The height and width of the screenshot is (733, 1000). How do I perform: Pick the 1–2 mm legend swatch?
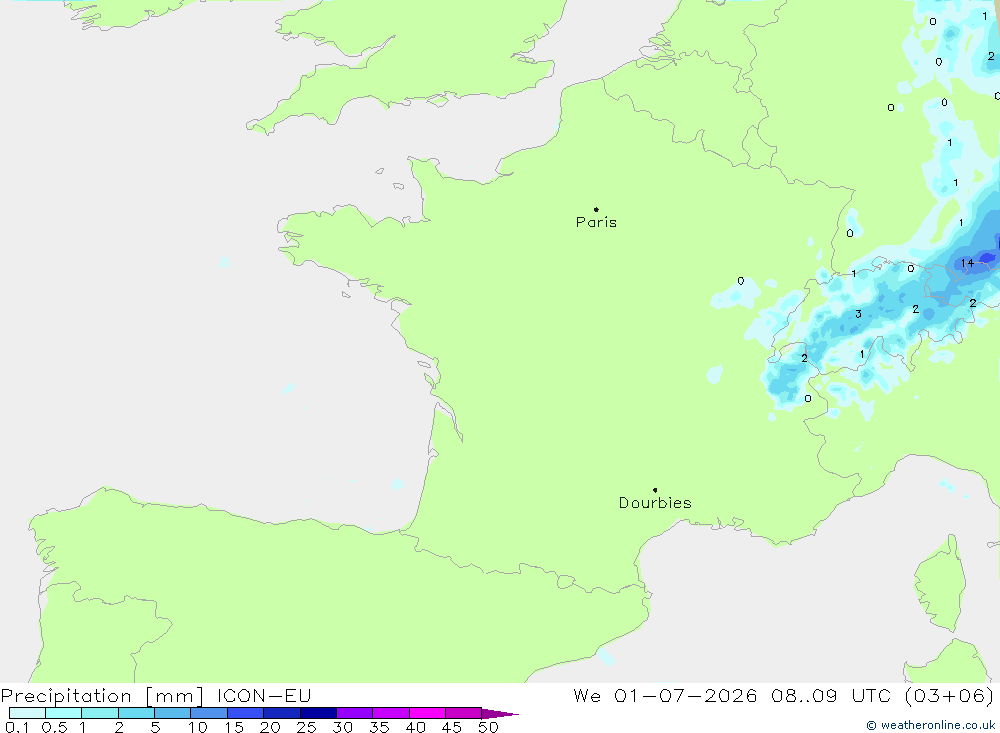point(100,713)
